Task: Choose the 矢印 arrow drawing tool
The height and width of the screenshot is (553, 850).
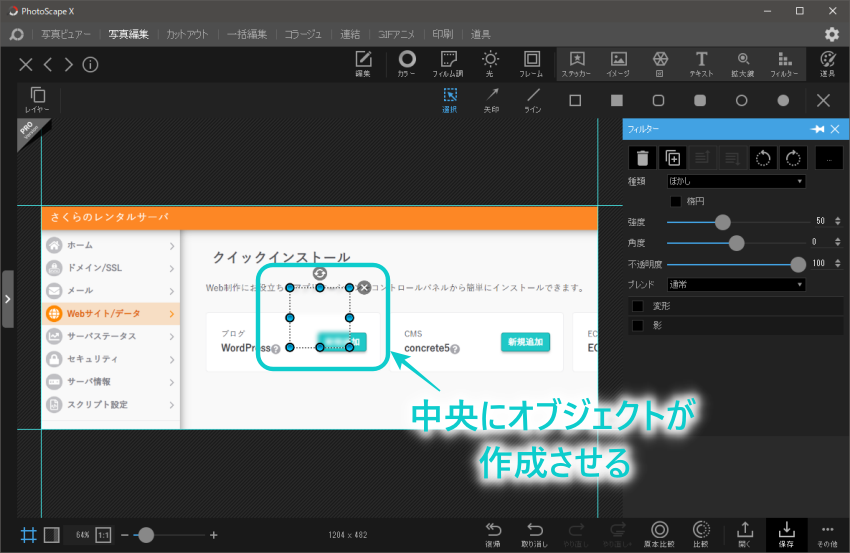Action: click(492, 100)
